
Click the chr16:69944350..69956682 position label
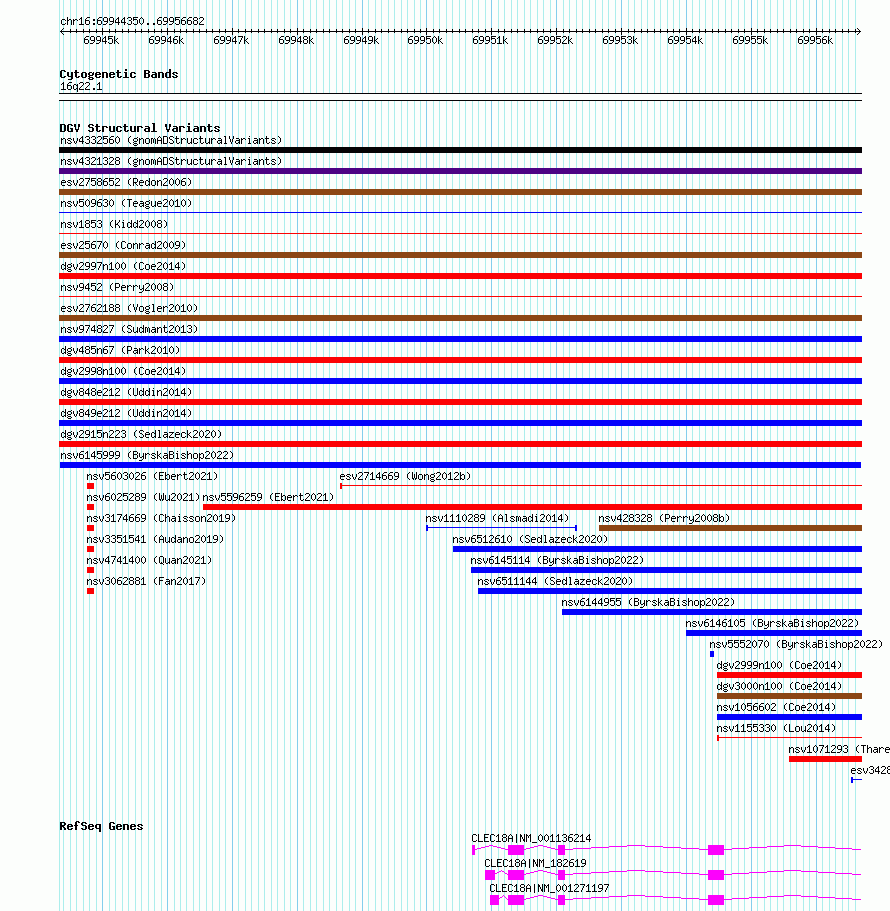132,21
